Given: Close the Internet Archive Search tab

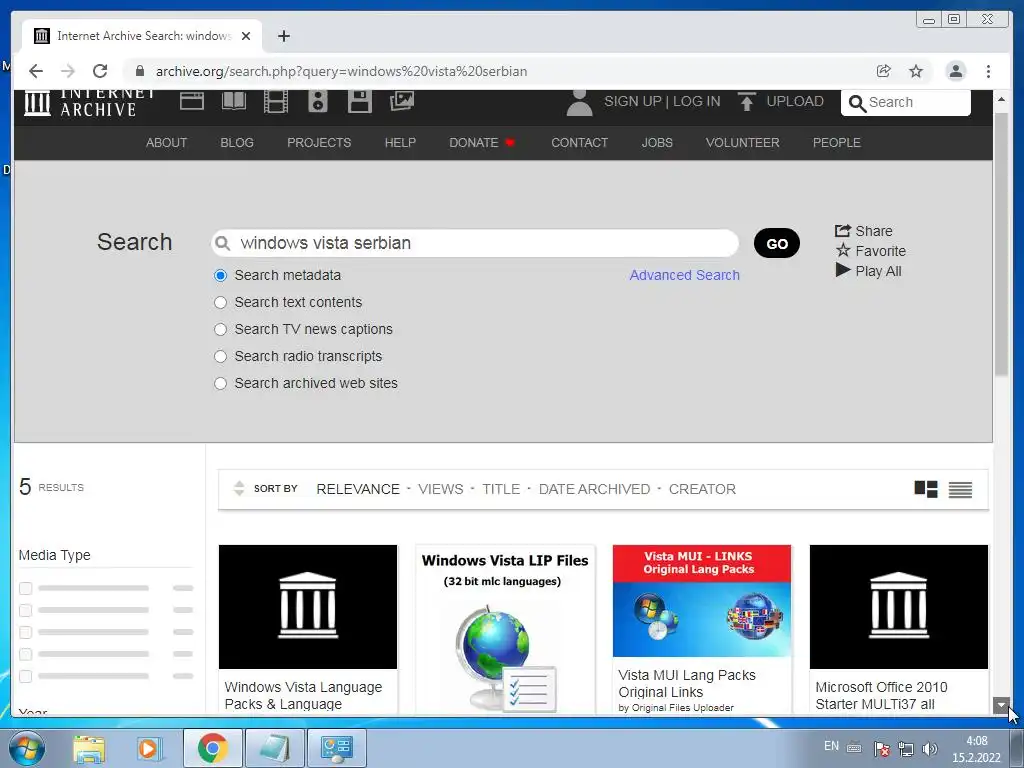Looking at the screenshot, I should pyautogui.click(x=246, y=36).
